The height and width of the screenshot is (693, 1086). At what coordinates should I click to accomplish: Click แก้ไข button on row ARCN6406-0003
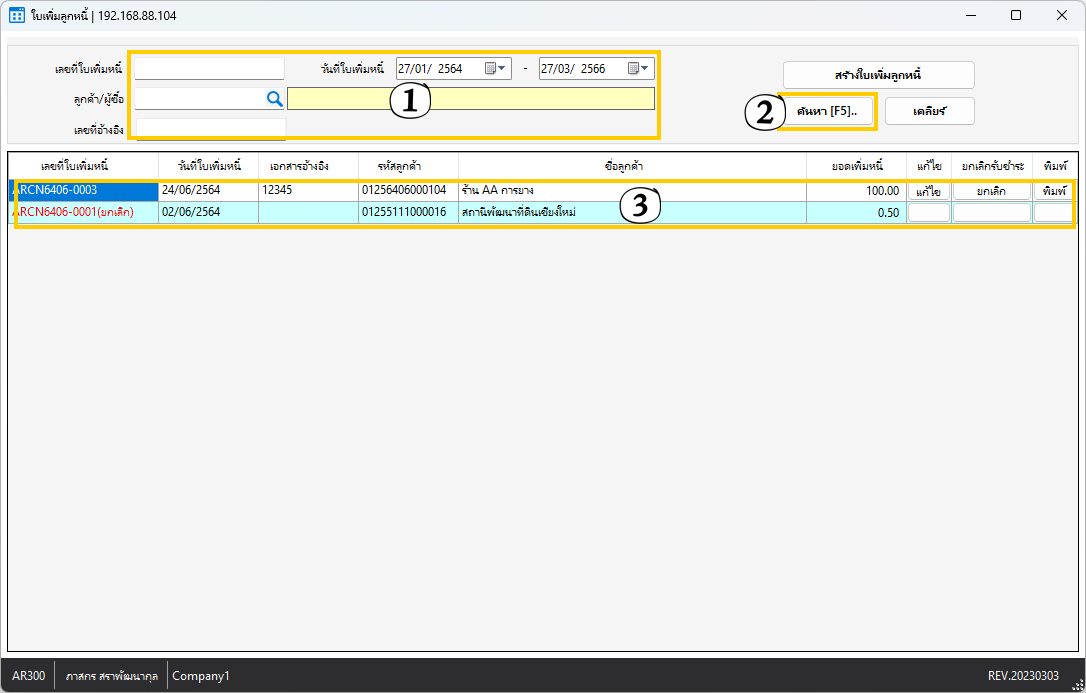click(928, 191)
